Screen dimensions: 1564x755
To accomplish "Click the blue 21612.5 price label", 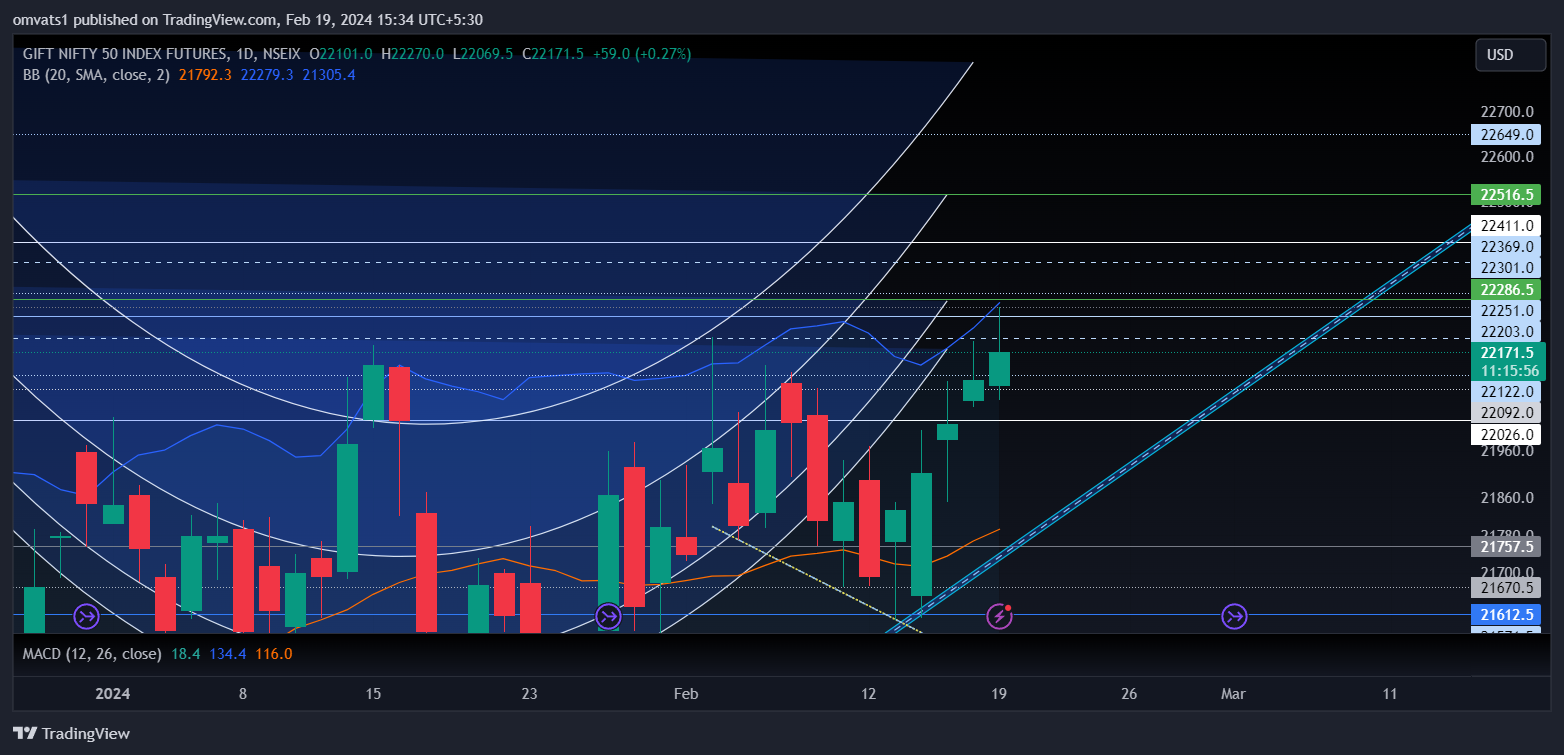I will [x=1507, y=615].
